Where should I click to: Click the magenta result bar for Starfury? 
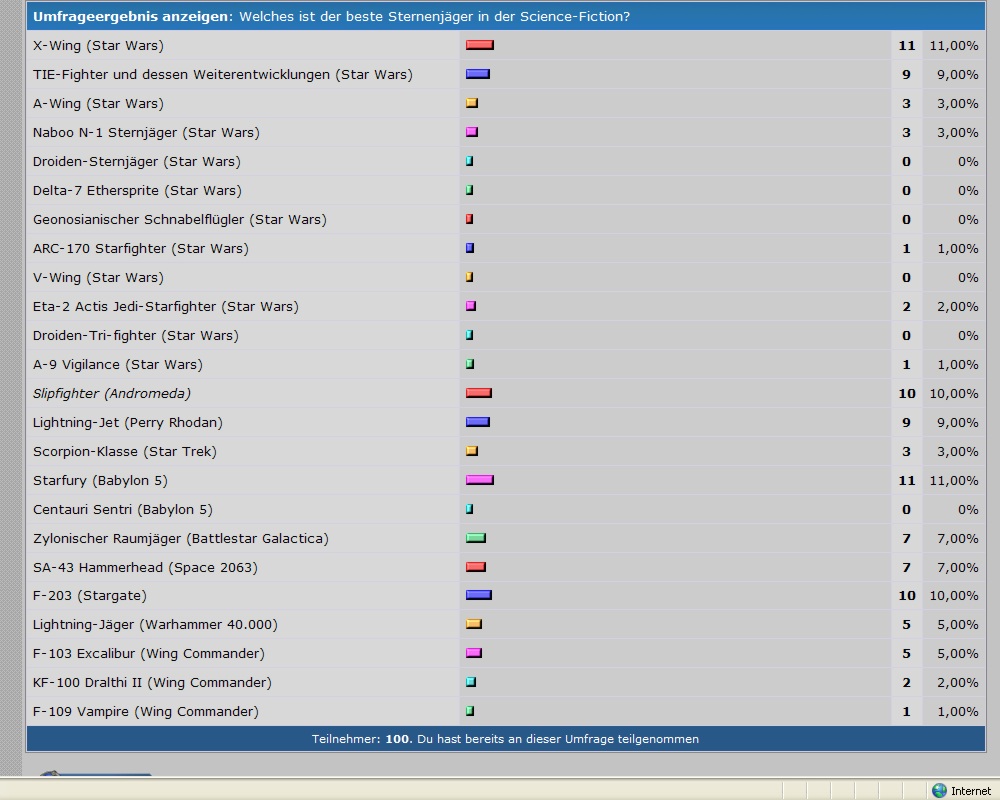tap(480, 480)
